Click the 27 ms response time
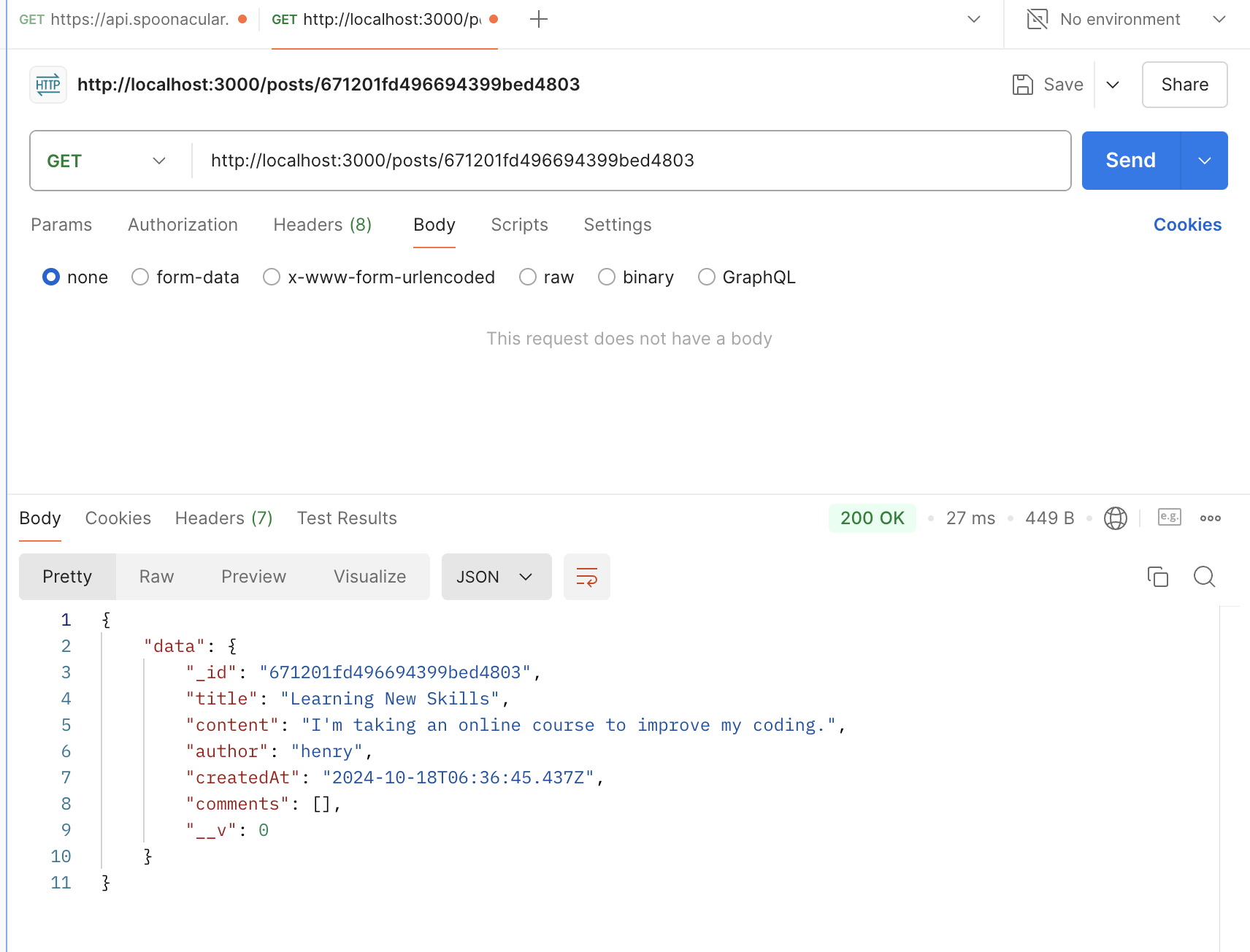The image size is (1250, 952). coord(970,518)
